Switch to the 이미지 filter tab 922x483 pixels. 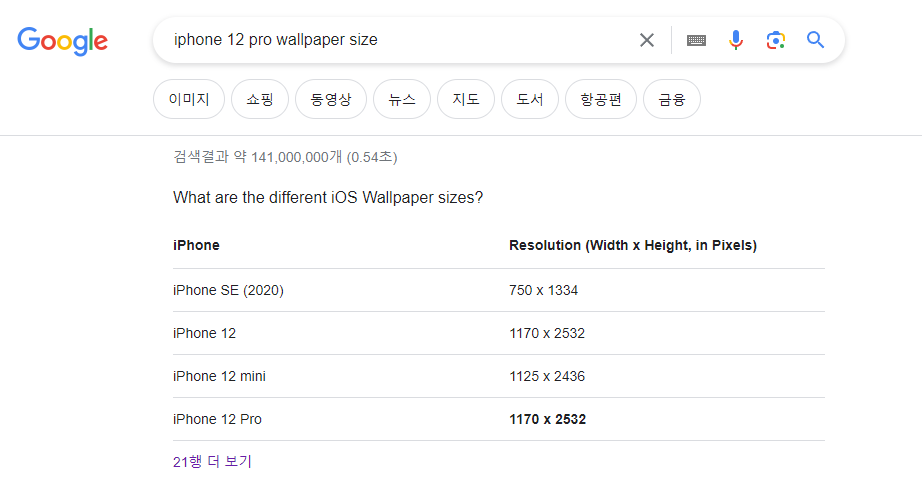coord(189,99)
